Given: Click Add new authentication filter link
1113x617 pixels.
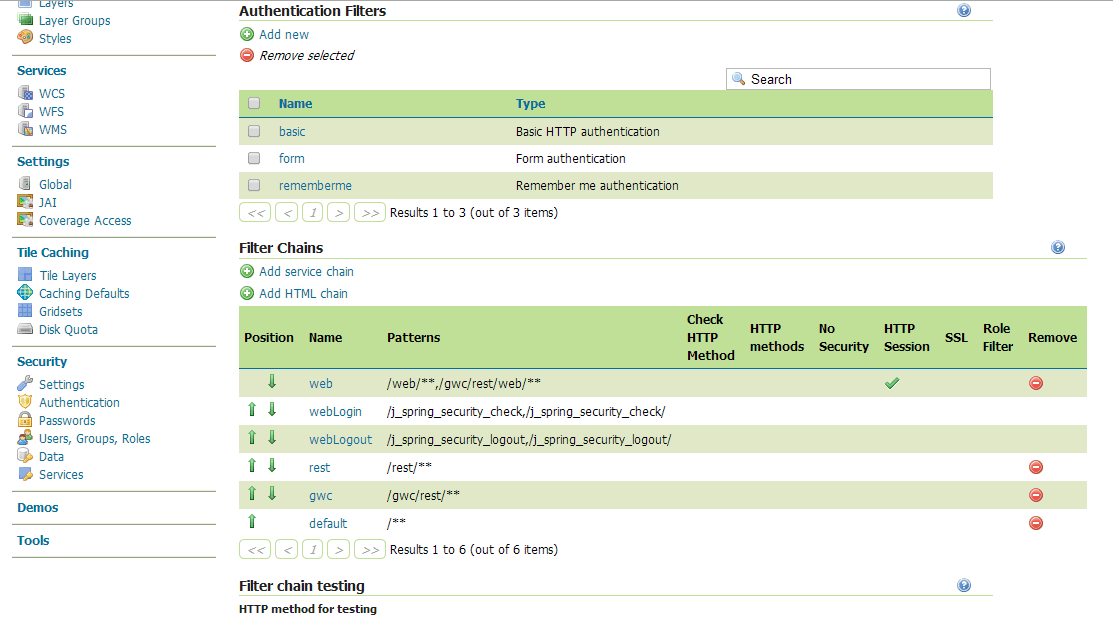Looking at the screenshot, I should [x=284, y=34].
